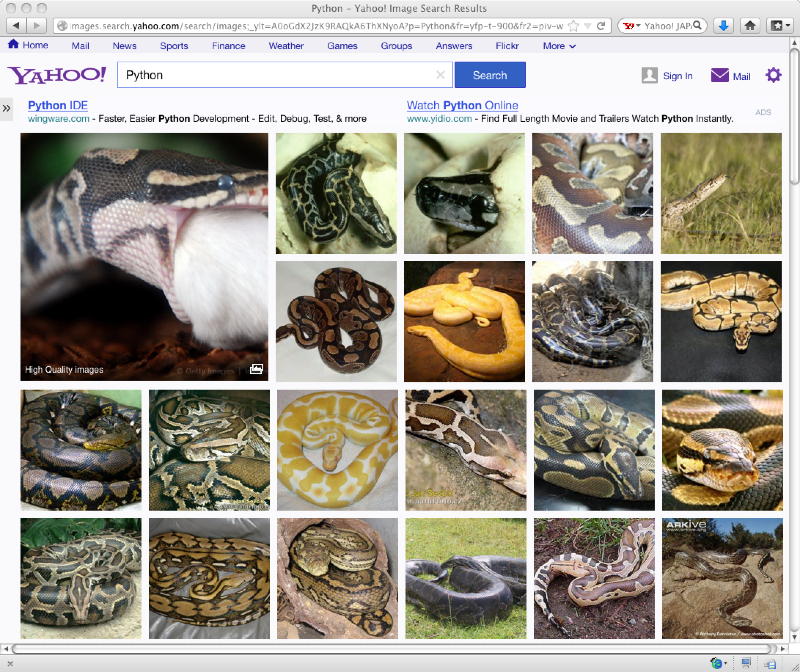800x672 pixels.
Task: Click the purple Mail envelope icon
Action: point(719,75)
